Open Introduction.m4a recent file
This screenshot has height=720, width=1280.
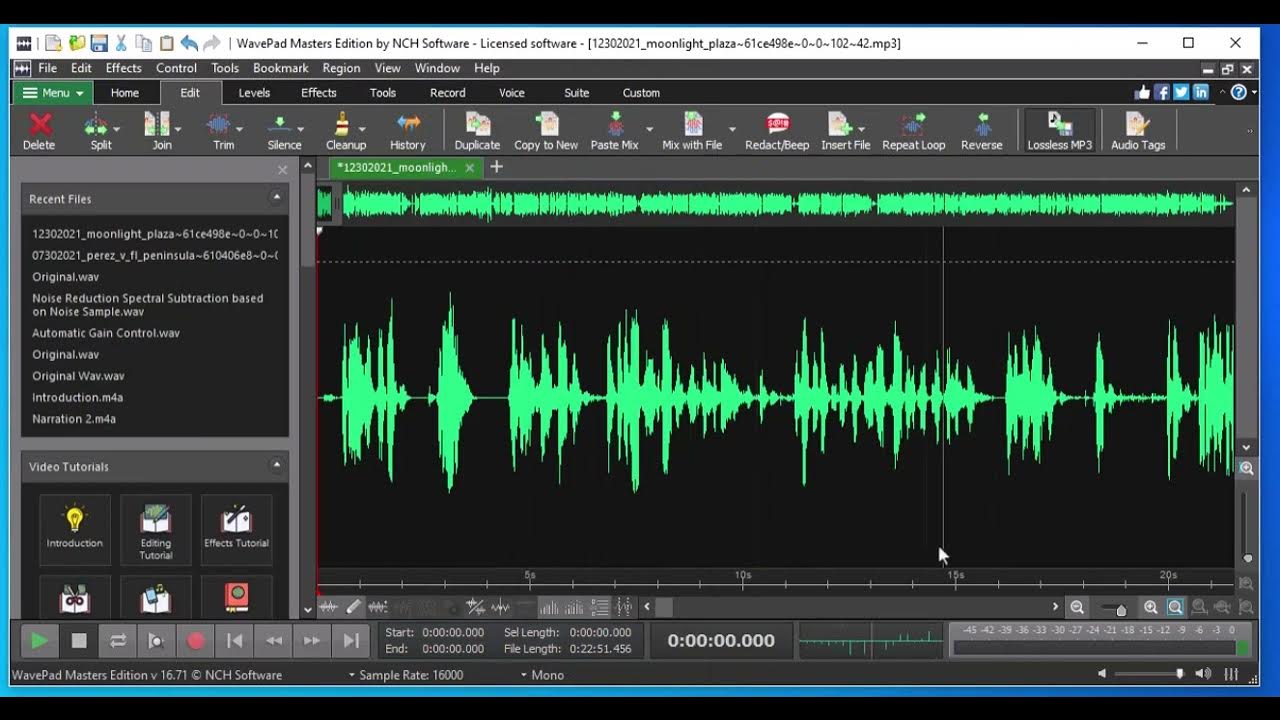click(x=77, y=397)
